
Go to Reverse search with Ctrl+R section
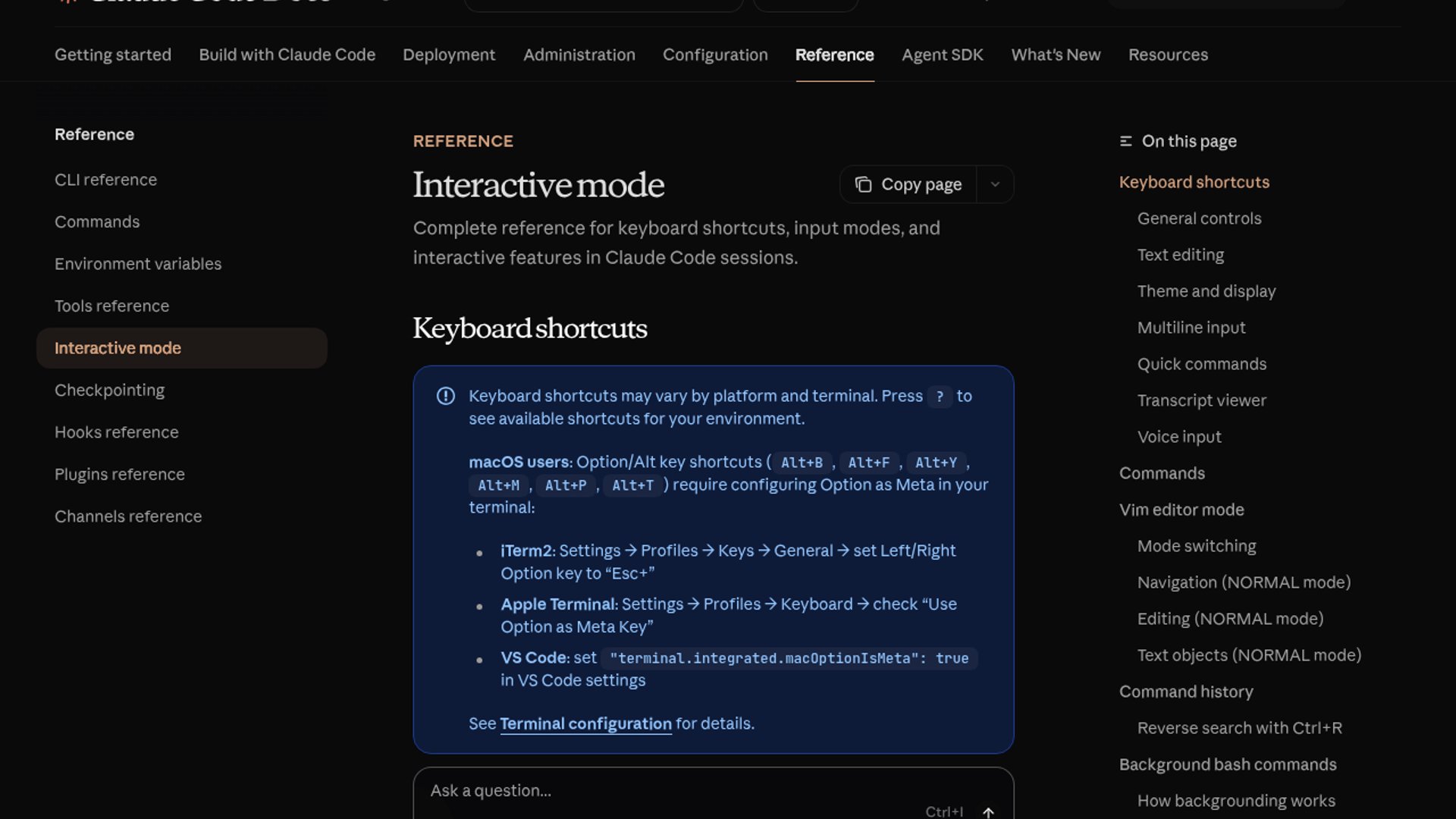1239,728
